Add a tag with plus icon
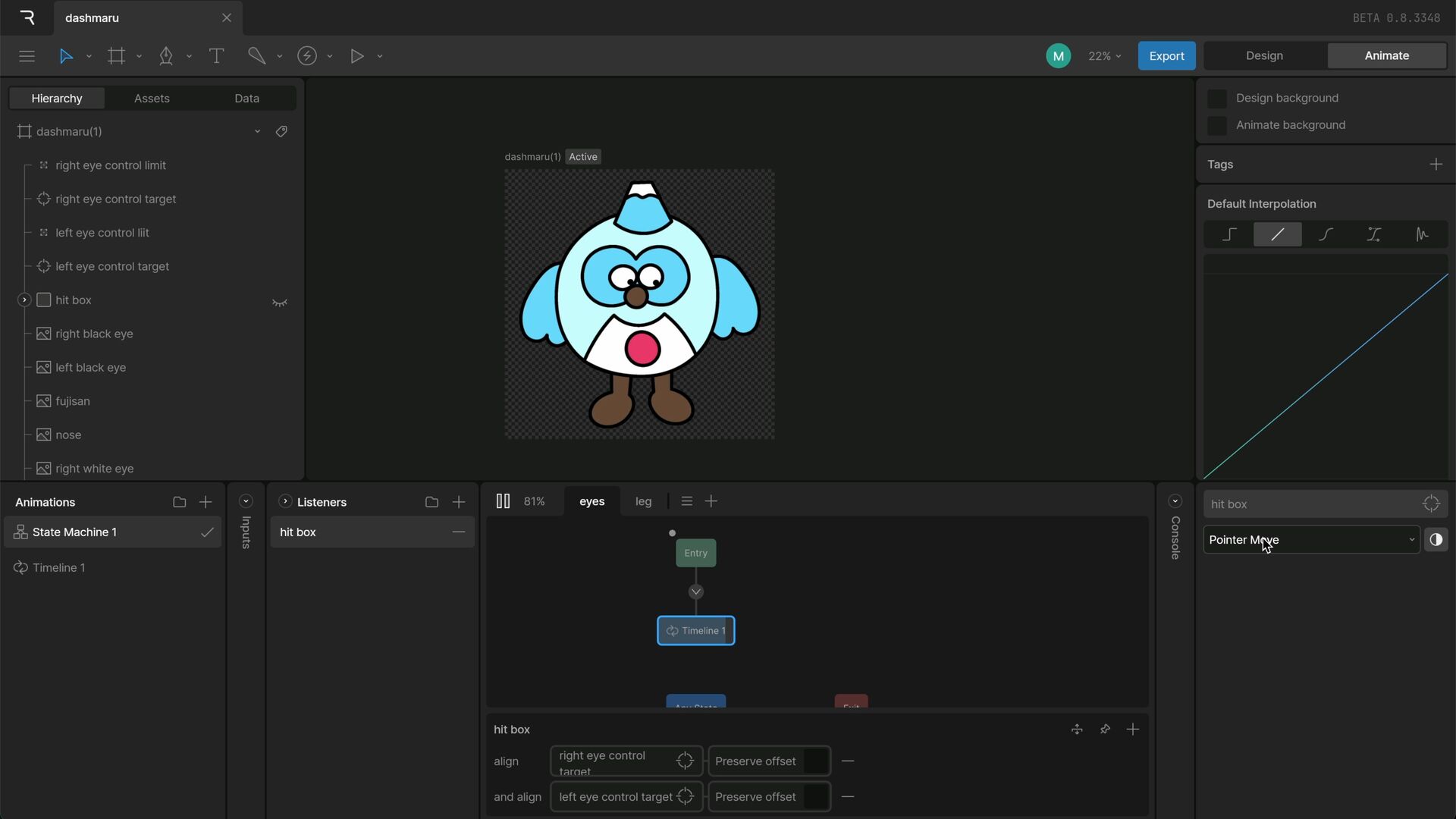This screenshot has height=819, width=1456. 1436,165
